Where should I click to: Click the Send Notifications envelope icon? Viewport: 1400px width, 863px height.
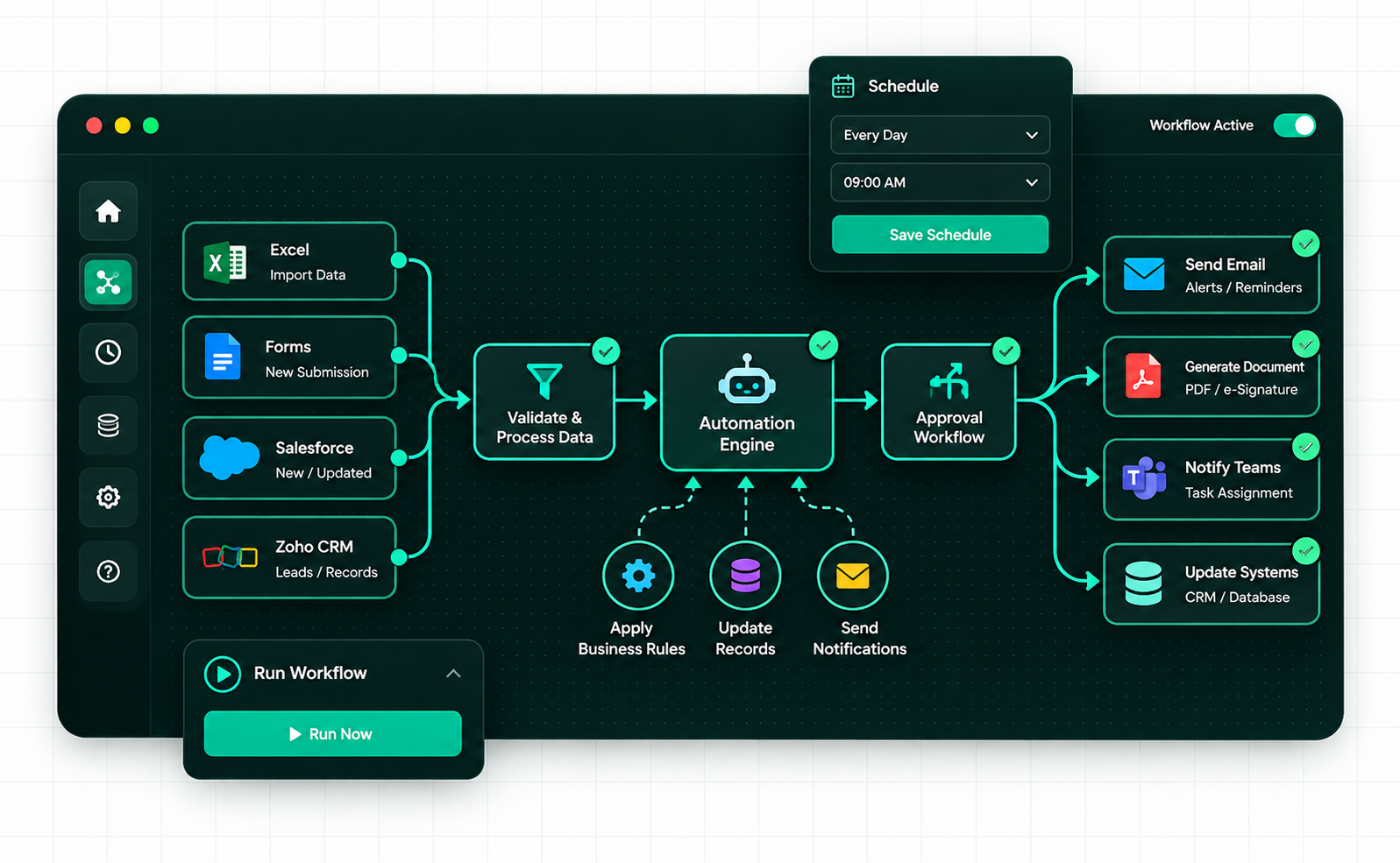tap(852, 576)
